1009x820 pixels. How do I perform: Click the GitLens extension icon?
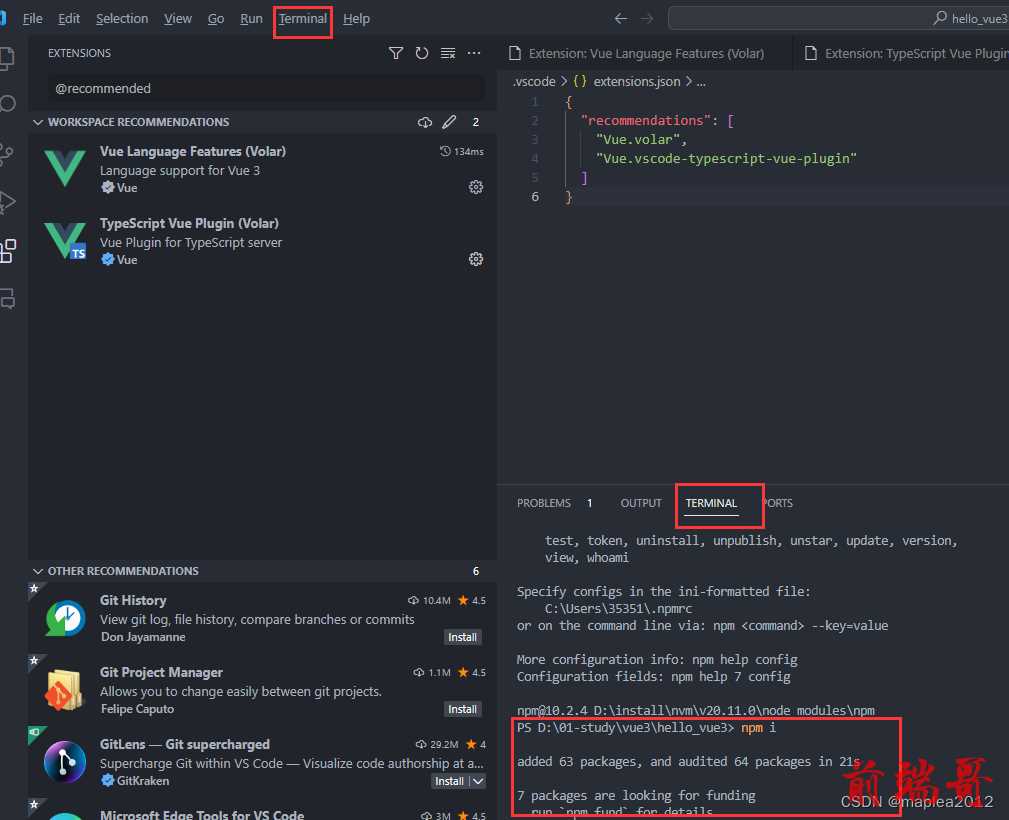tap(65, 762)
